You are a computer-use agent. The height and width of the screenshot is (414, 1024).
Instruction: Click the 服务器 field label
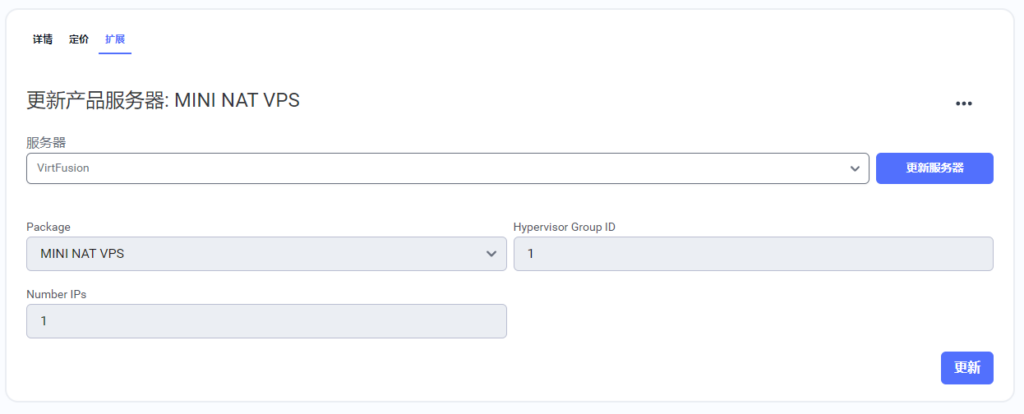pyautogui.click(x=46, y=143)
